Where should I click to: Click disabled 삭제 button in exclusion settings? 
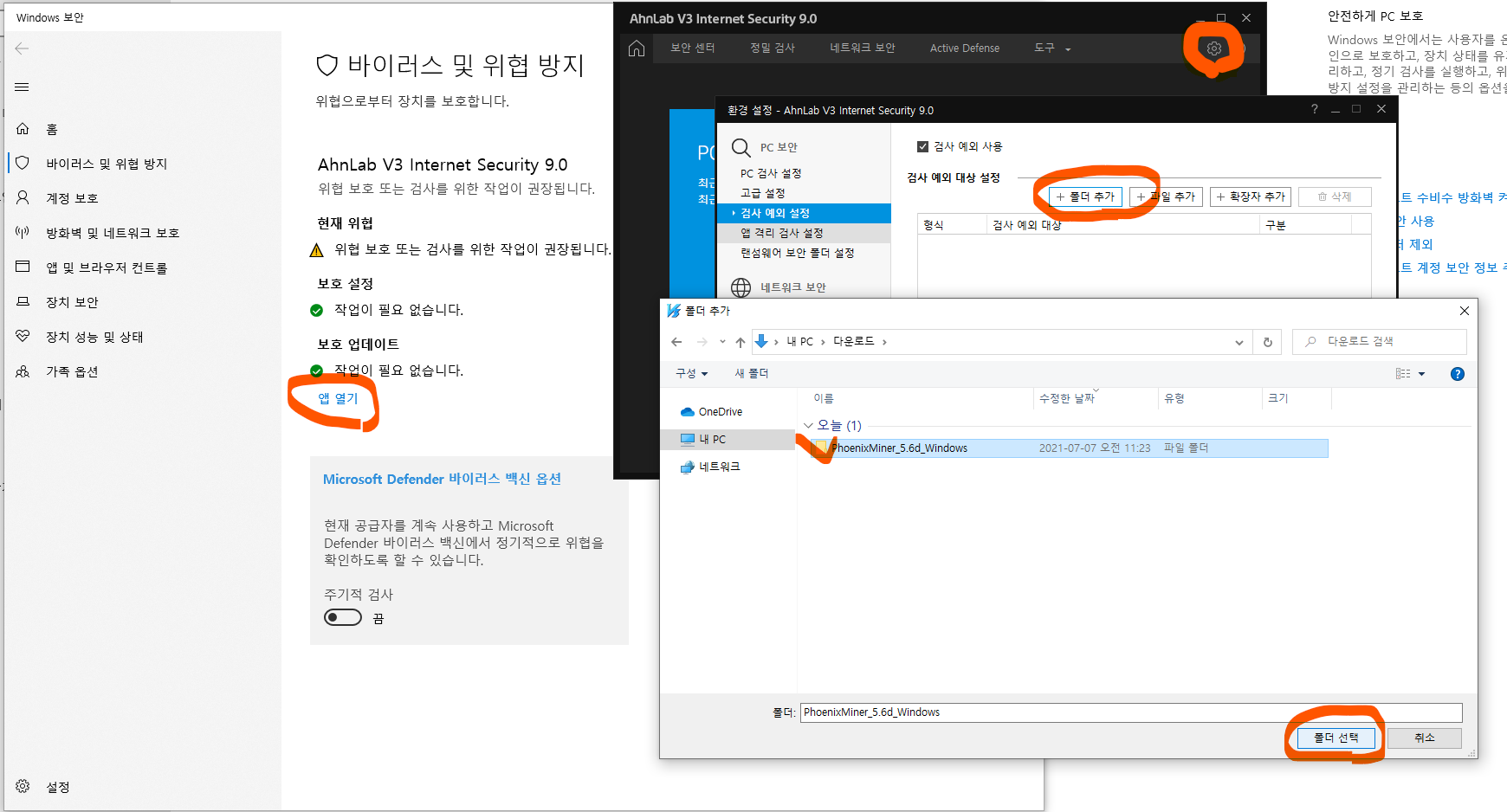pyautogui.click(x=1335, y=197)
